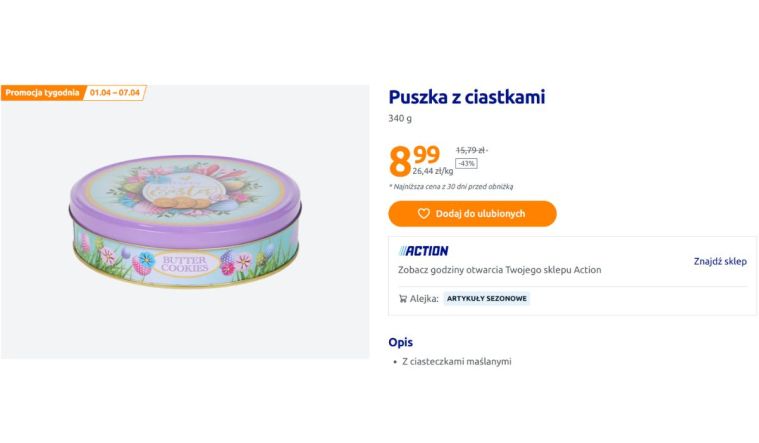The height and width of the screenshot is (443, 759).
Task: Click the Z ciasteczkami maślanymi description line
Action: [456, 362]
